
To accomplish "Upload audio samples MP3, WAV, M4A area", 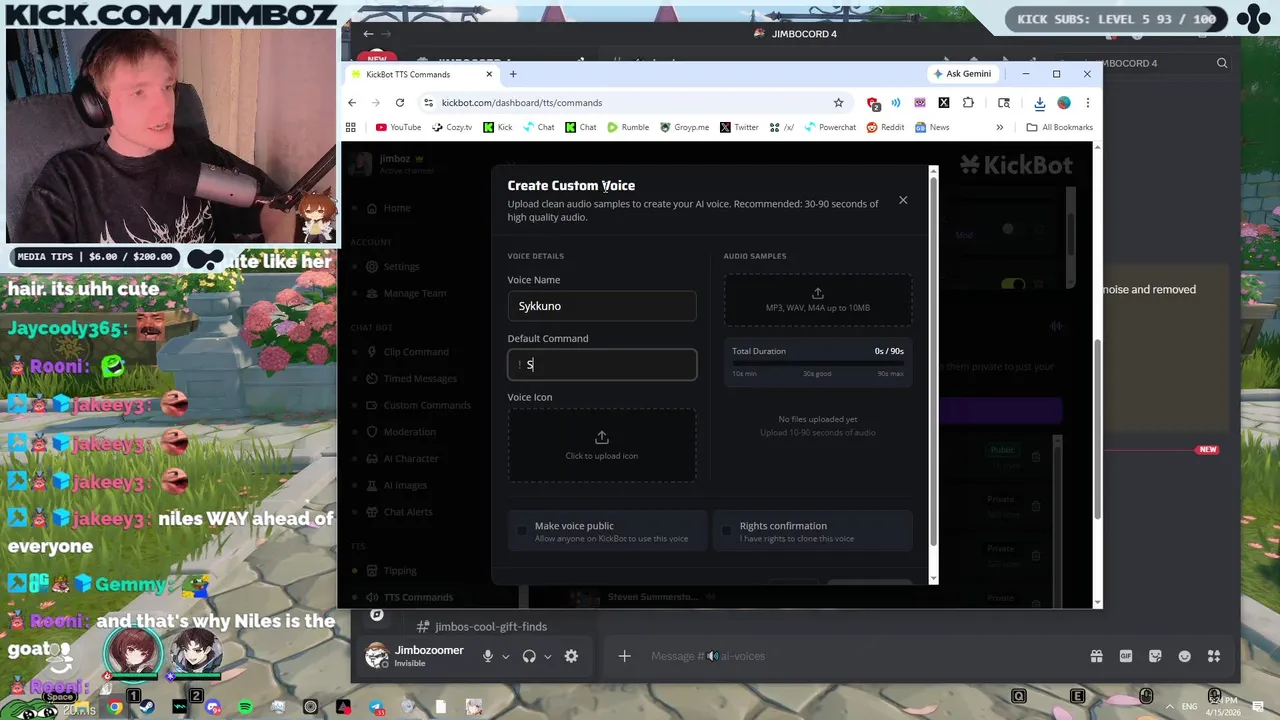I will pos(818,299).
